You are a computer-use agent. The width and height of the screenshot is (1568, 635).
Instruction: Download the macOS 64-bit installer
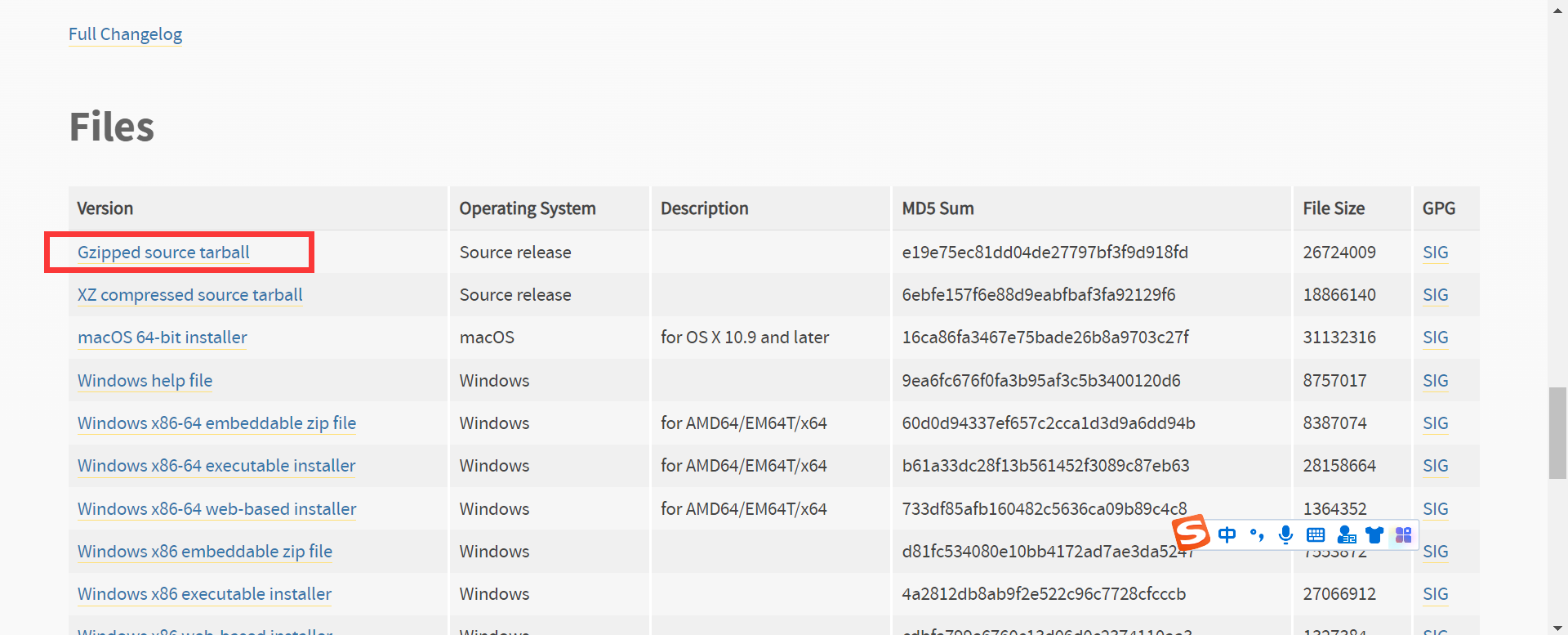tap(162, 338)
